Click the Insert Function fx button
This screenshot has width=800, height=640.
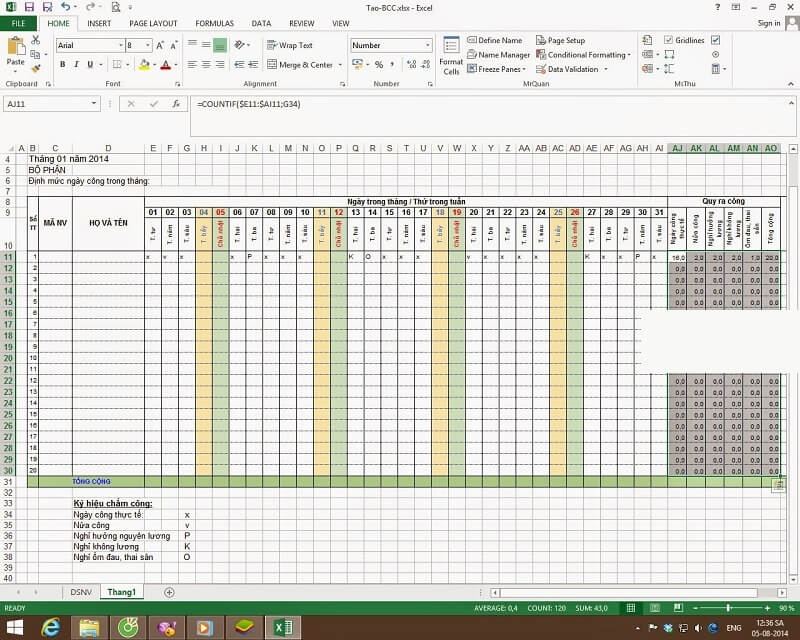coord(176,104)
